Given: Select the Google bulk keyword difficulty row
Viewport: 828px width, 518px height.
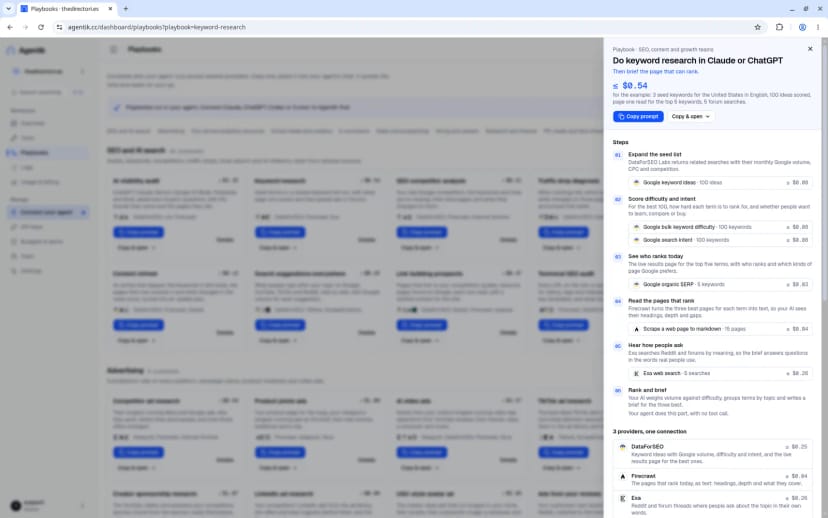Looking at the screenshot, I should pos(720,227).
